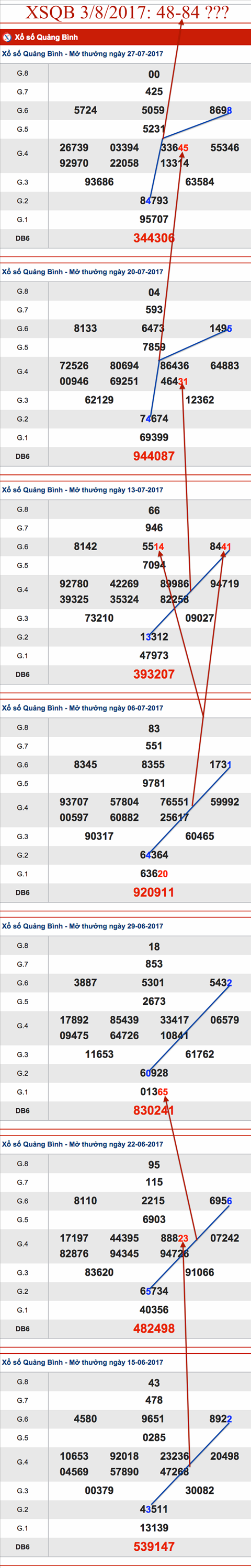This screenshot has height=1568, width=251.
Task: Open the draw link dated 13-07-2017
Action: click(82, 490)
